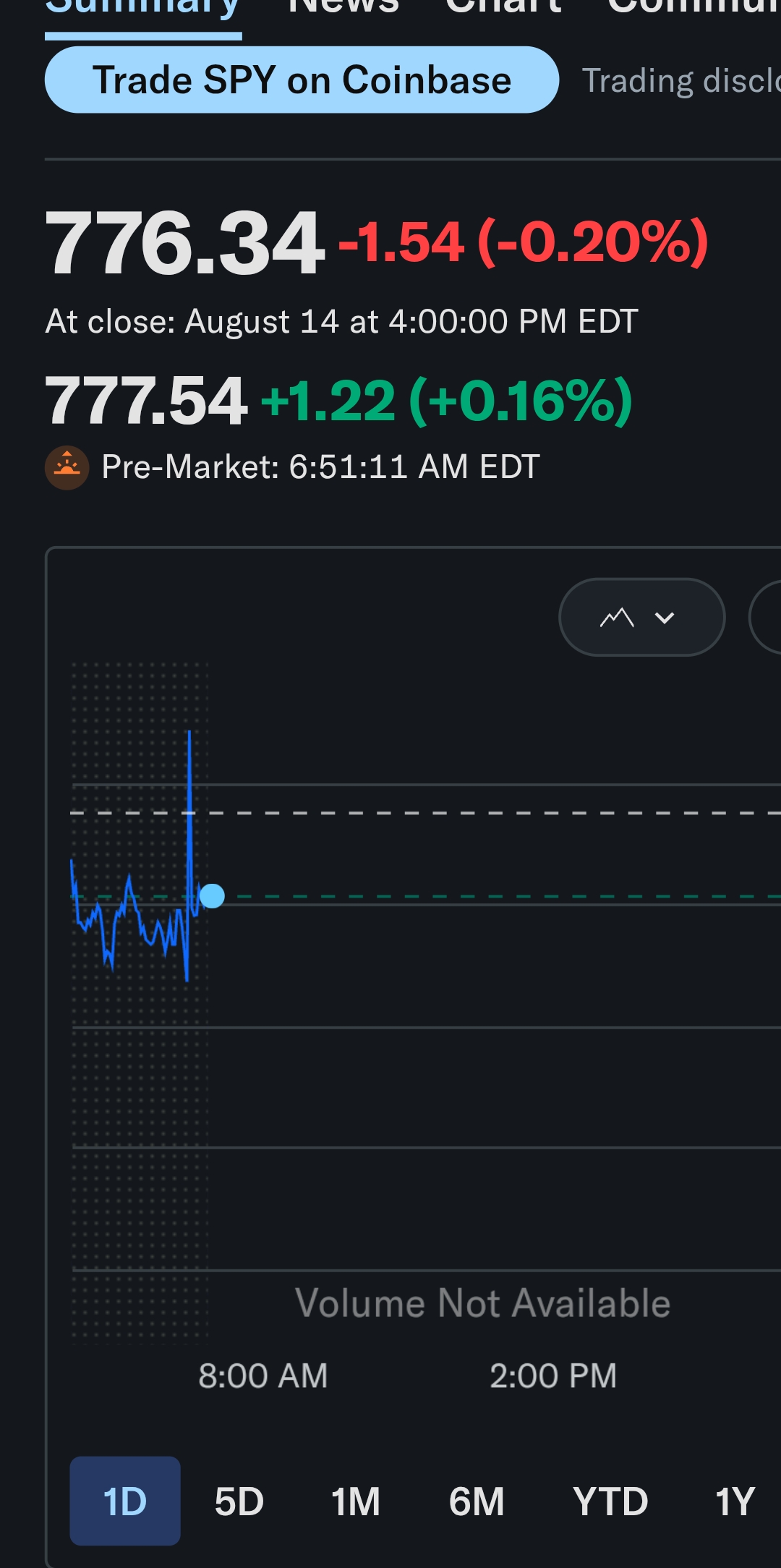Click the partially visible chart settings button

point(765,617)
